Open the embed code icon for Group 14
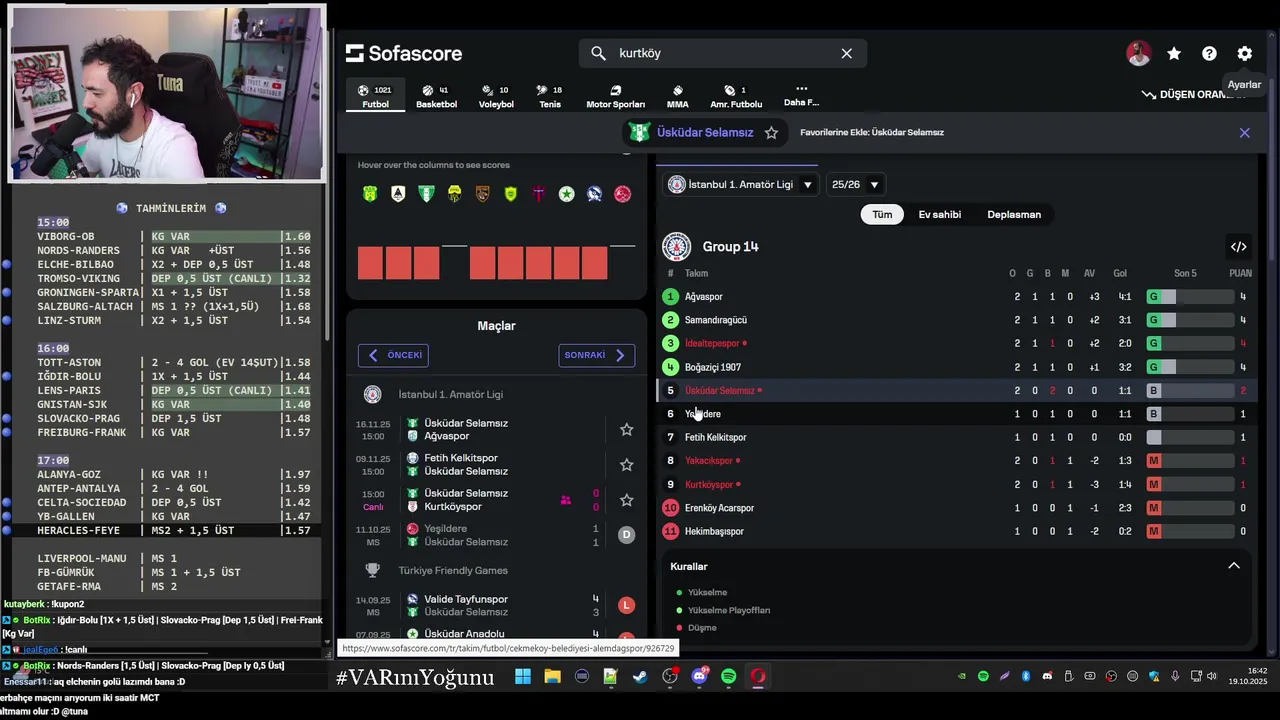The width and height of the screenshot is (1280, 720). click(x=1238, y=247)
